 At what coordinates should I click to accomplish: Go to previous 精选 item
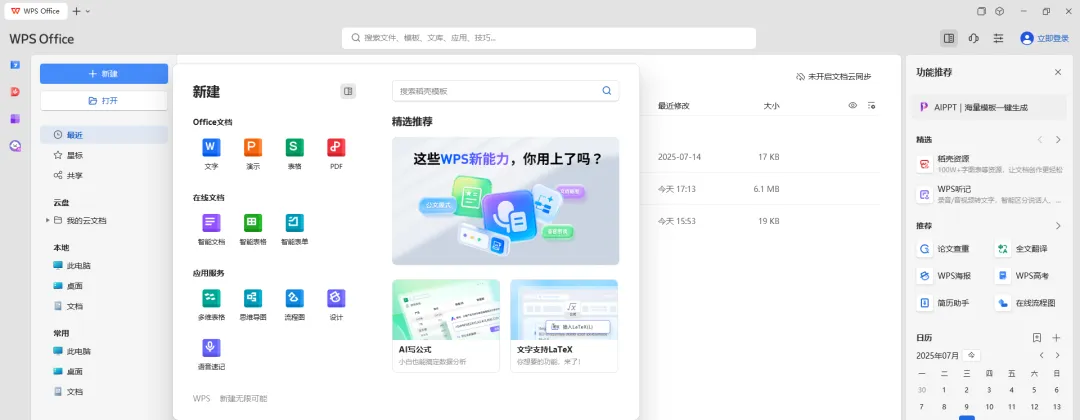coord(1041,140)
